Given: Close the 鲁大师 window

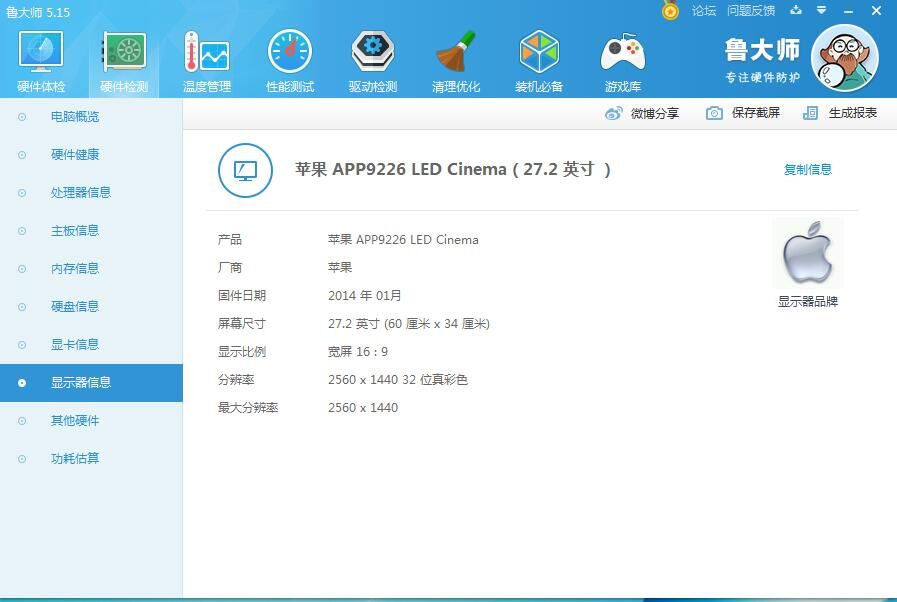Looking at the screenshot, I should pyautogui.click(x=876, y=11).
